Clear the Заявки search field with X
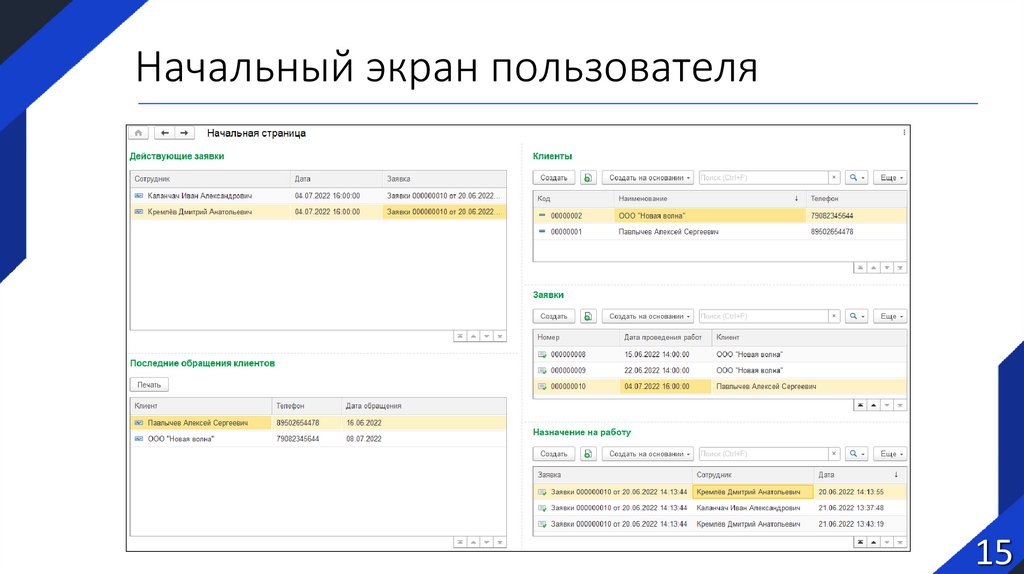 point(834,316)
